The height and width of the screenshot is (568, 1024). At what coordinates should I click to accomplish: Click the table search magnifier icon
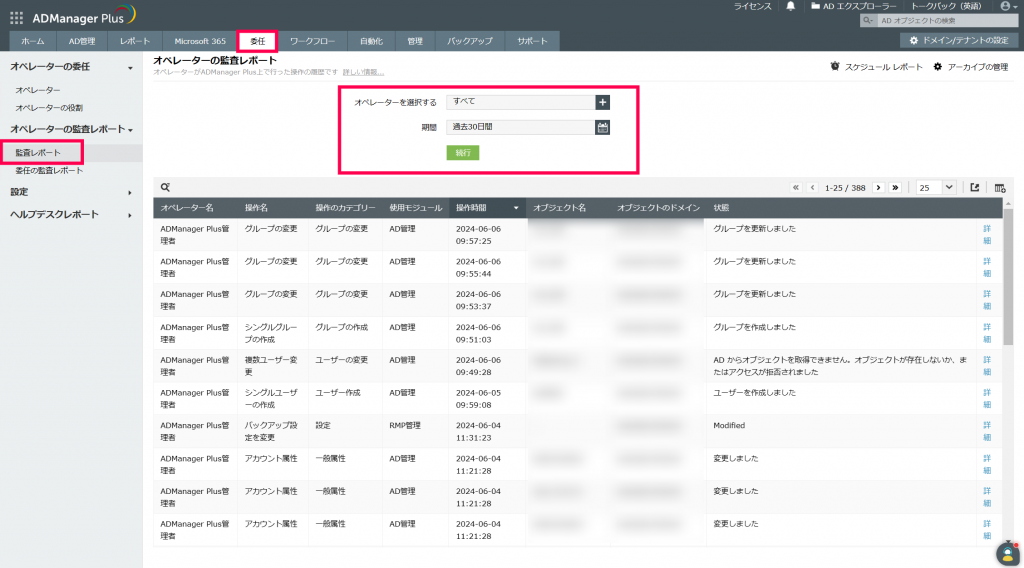click(165, 187)
